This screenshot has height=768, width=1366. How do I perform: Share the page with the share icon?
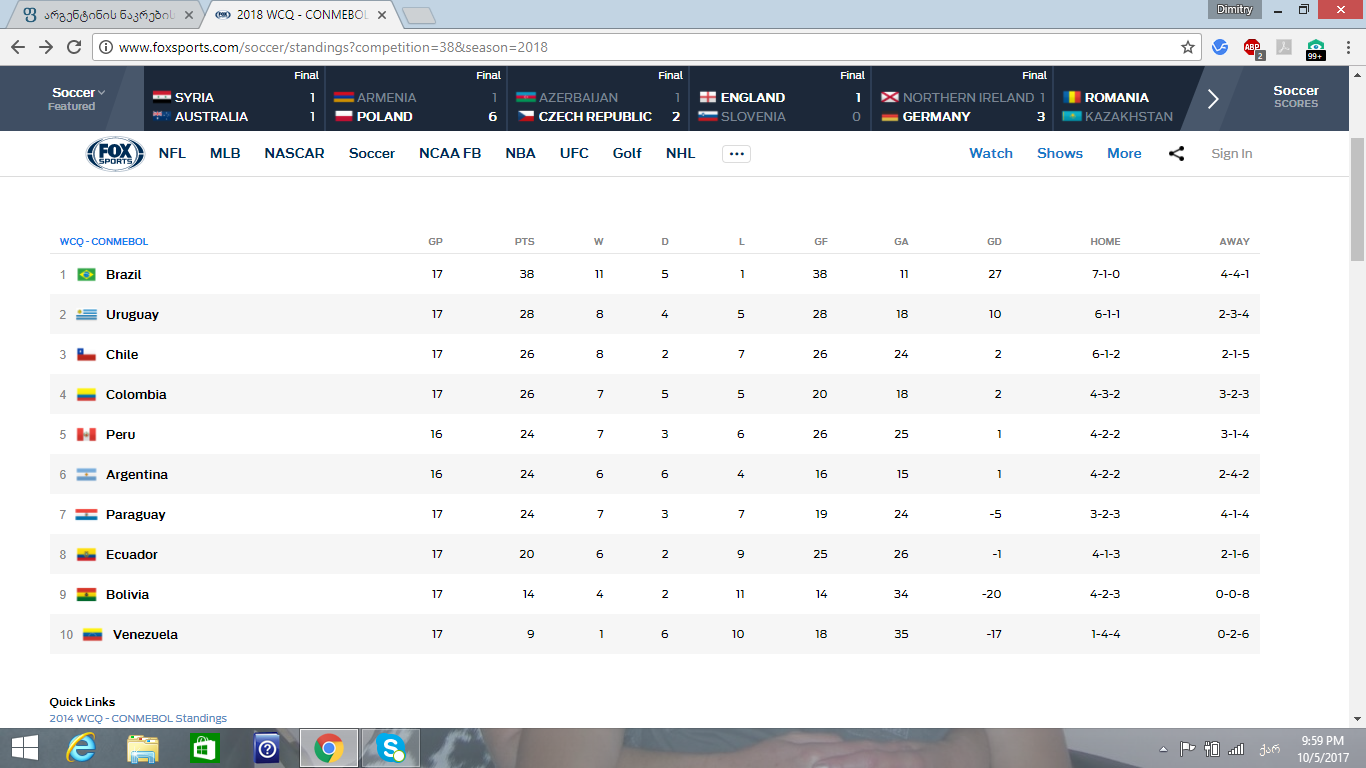pos(1176,153)
